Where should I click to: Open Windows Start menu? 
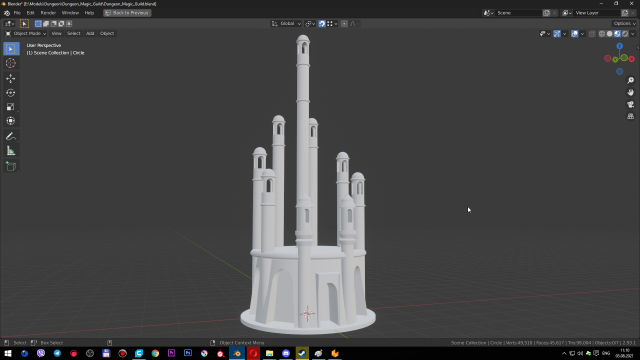point(8,353)
